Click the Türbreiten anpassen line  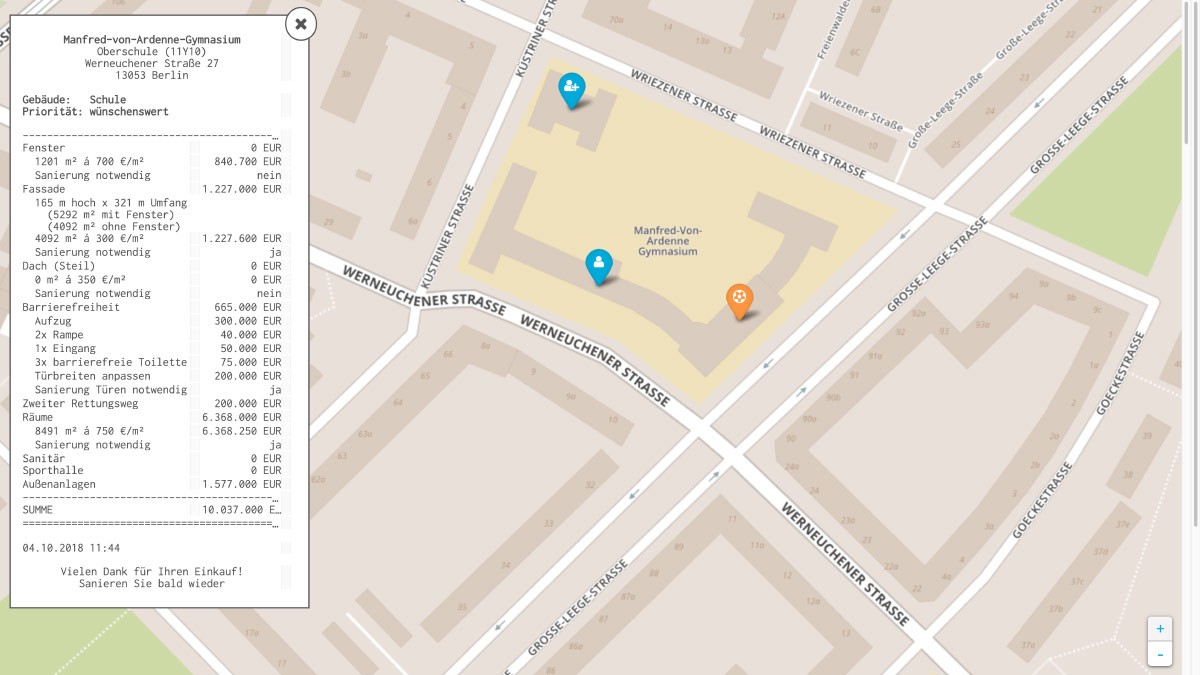tap(152, 376)
